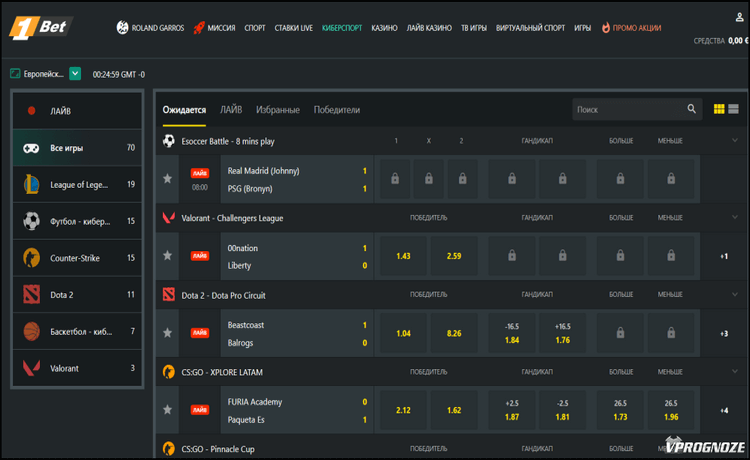Collapse the Dota Pro Circuit section chevron
Image resolution: width=750 pixels, height=460 pixels.
(735, 295)
